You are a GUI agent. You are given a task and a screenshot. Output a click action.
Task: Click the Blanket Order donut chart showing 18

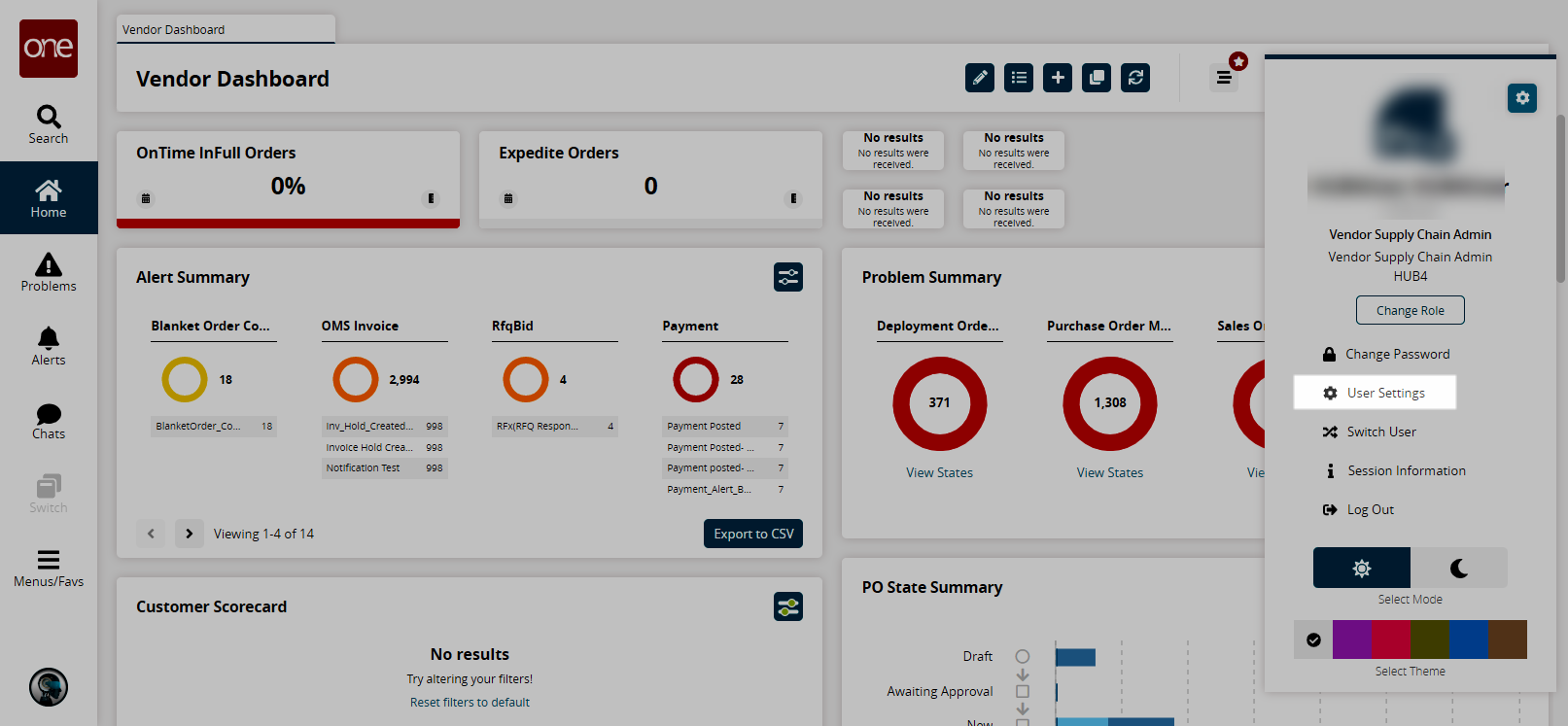coord(185,380)
